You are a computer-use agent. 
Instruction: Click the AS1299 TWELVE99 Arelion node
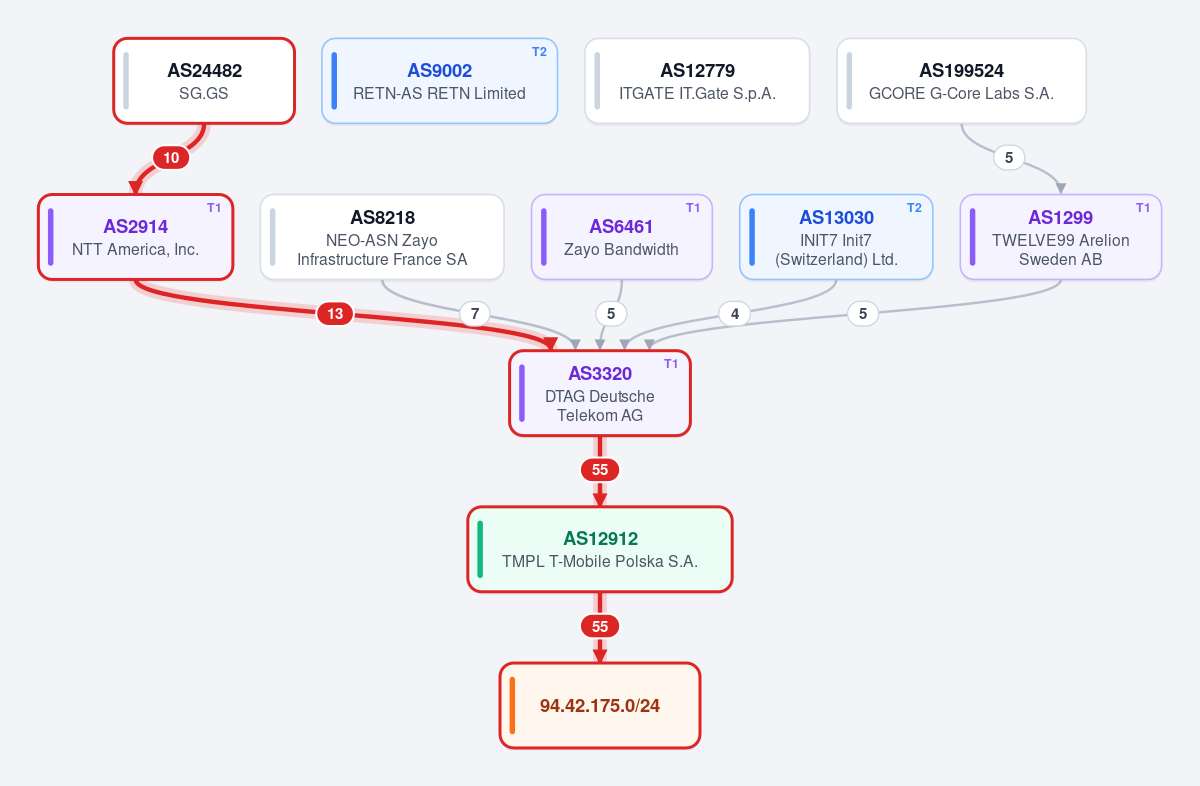click(x=1060, y=237)
